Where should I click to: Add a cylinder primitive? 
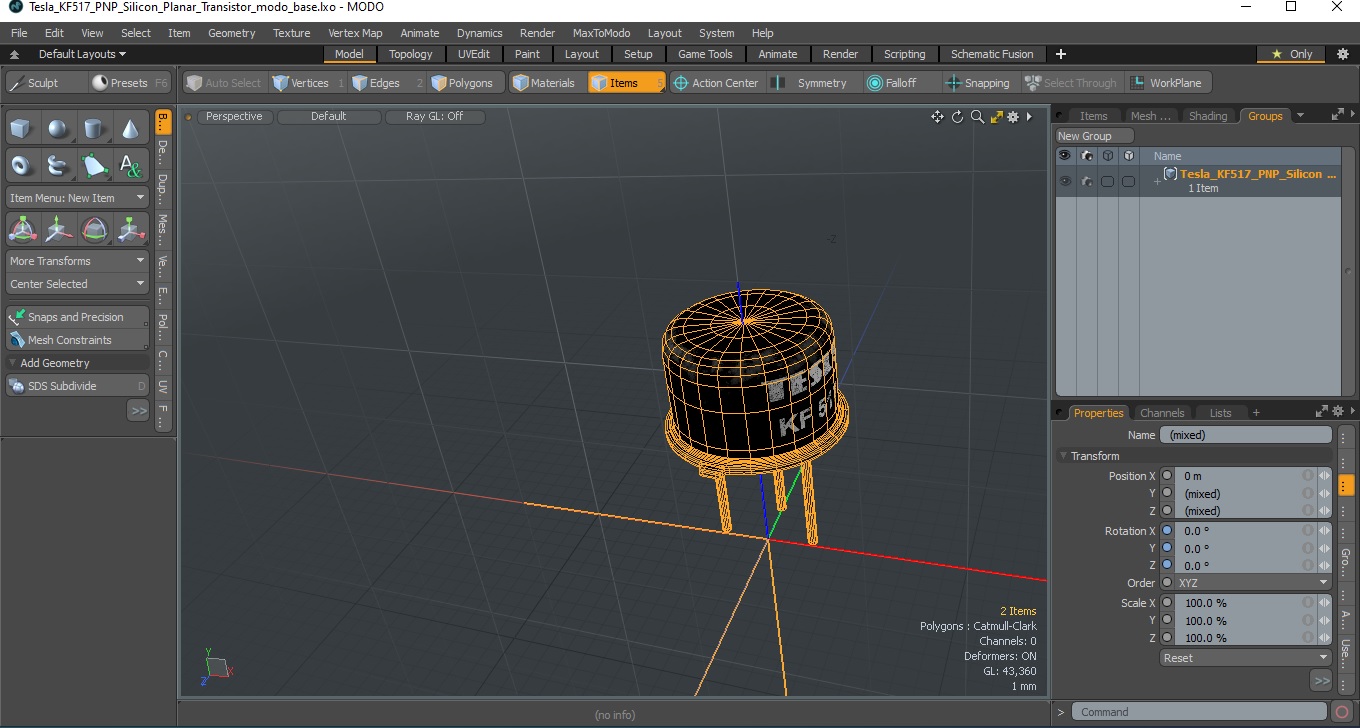pyautogui.click(x=94, y=128)
